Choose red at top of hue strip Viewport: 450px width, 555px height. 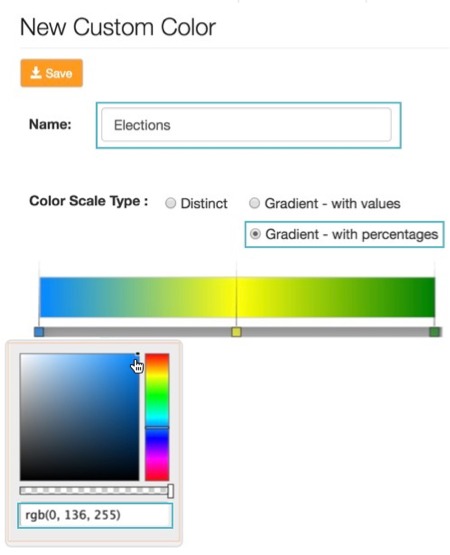tap(157, 355)
